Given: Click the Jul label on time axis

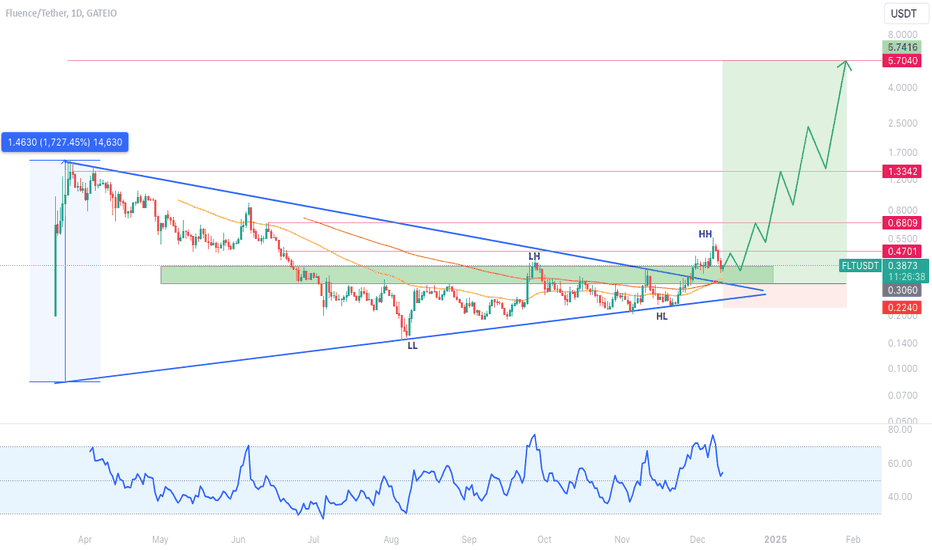Looking at the screenshot, I should [x=313, y=540].
